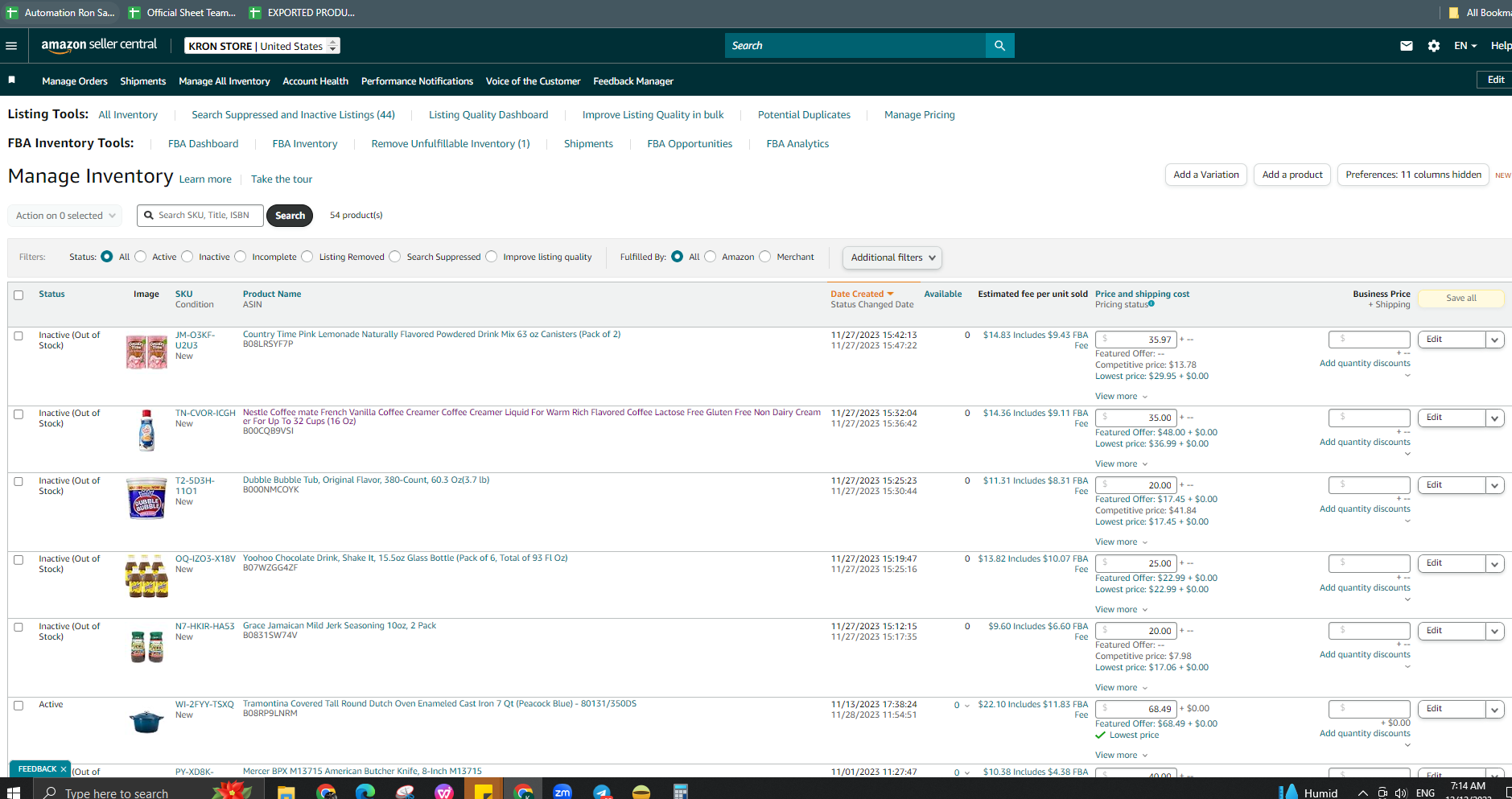This screenshot has height=799, width=1512.
Task: Select Amazon under Fulfilled By
Action: 711,257
